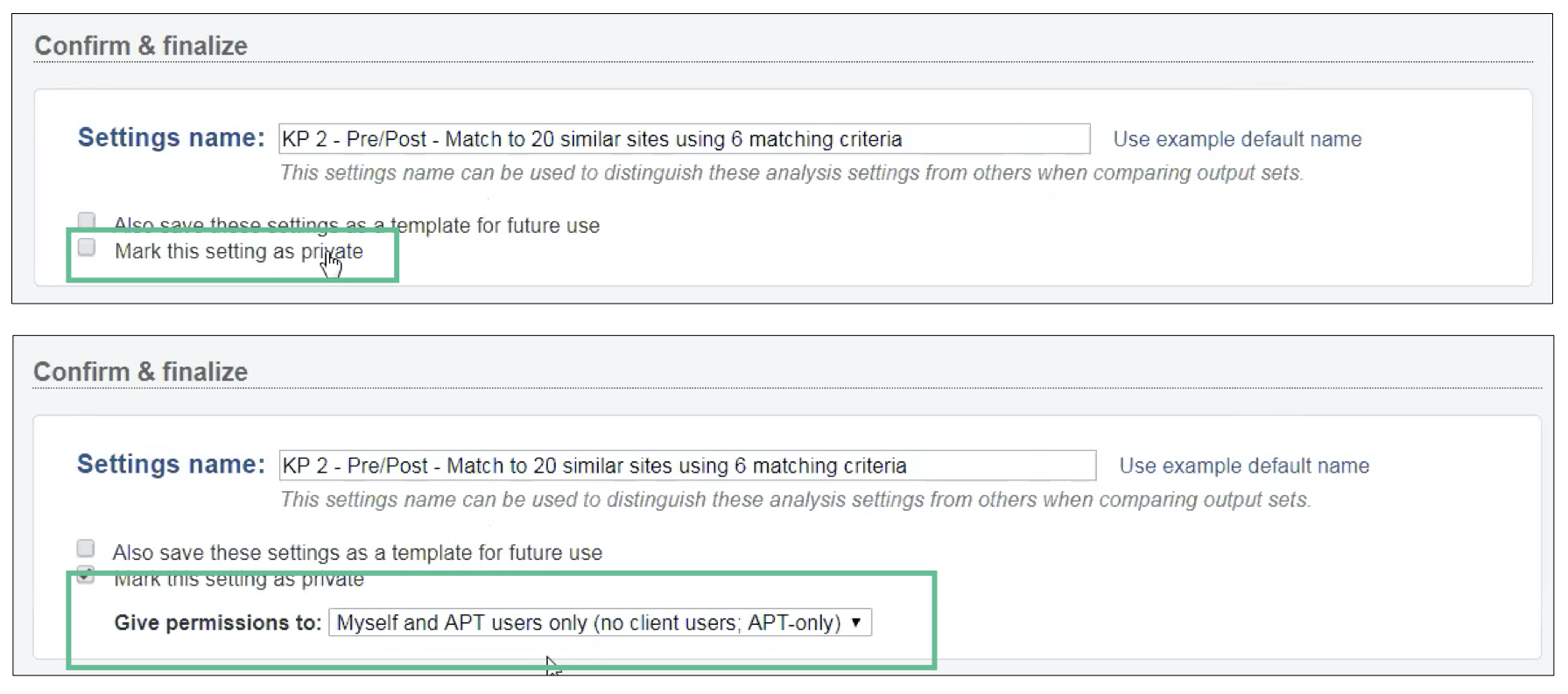
Task: Click the arrow on the permissions selector
Action: pos(856,622)
